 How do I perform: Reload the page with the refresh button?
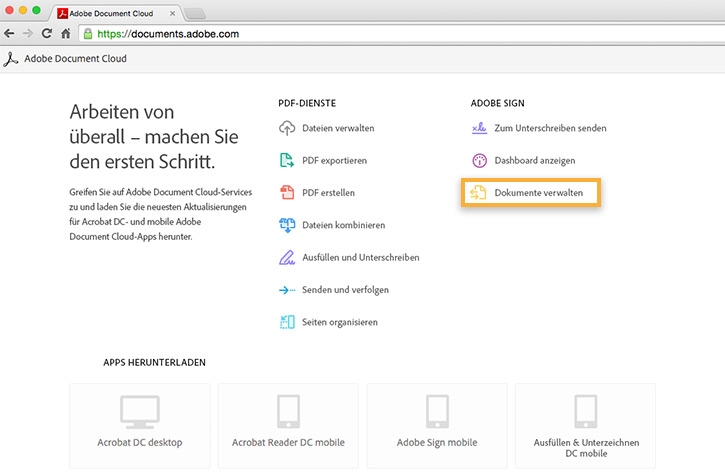coord(46,33)
